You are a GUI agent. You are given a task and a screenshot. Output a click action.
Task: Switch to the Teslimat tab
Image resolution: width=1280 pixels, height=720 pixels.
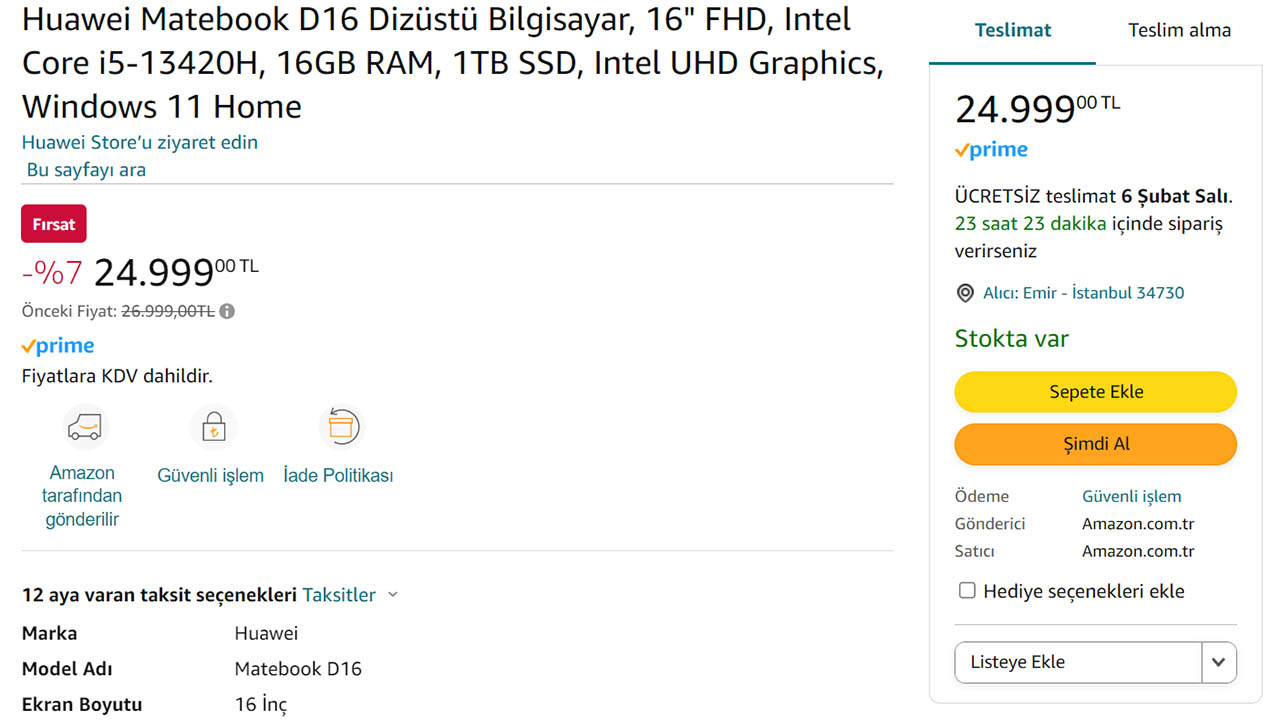click(x=1012, y=30)
